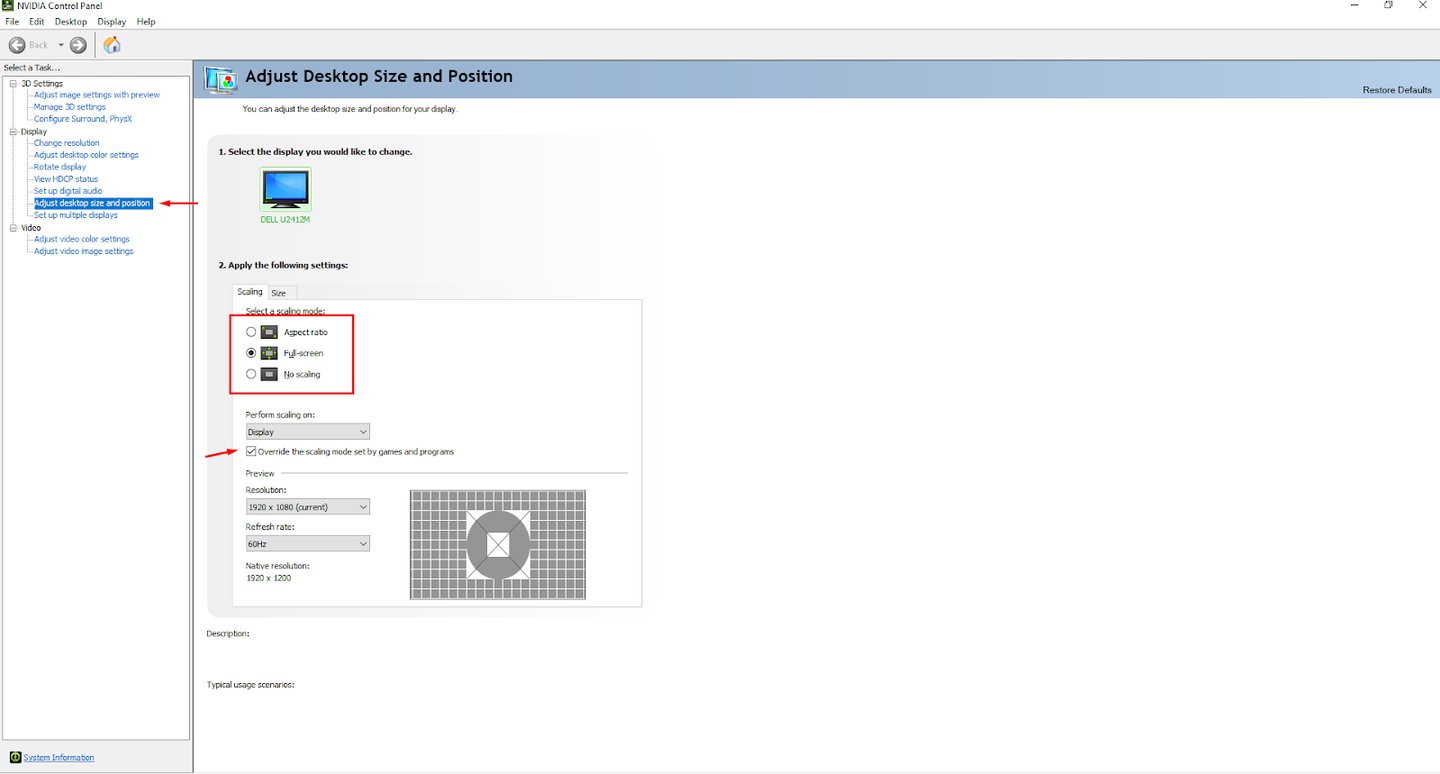Select the No scaling radio button

pyautogui.click(x=251, y=373)
